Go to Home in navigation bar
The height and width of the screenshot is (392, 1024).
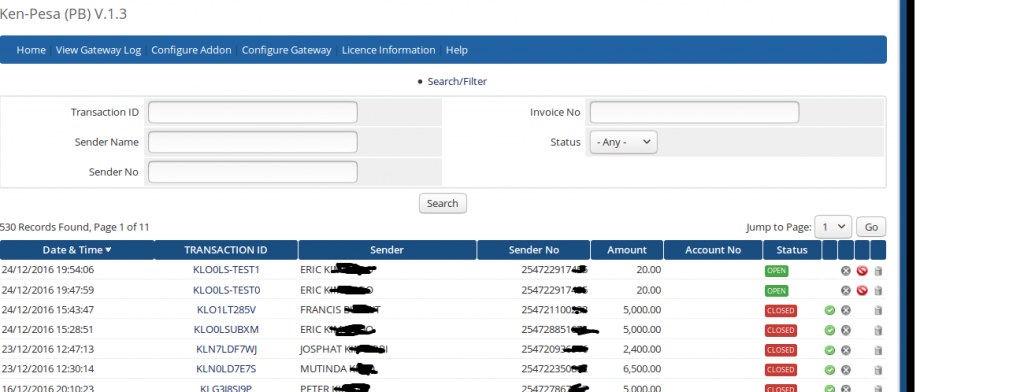click(31, 50)
